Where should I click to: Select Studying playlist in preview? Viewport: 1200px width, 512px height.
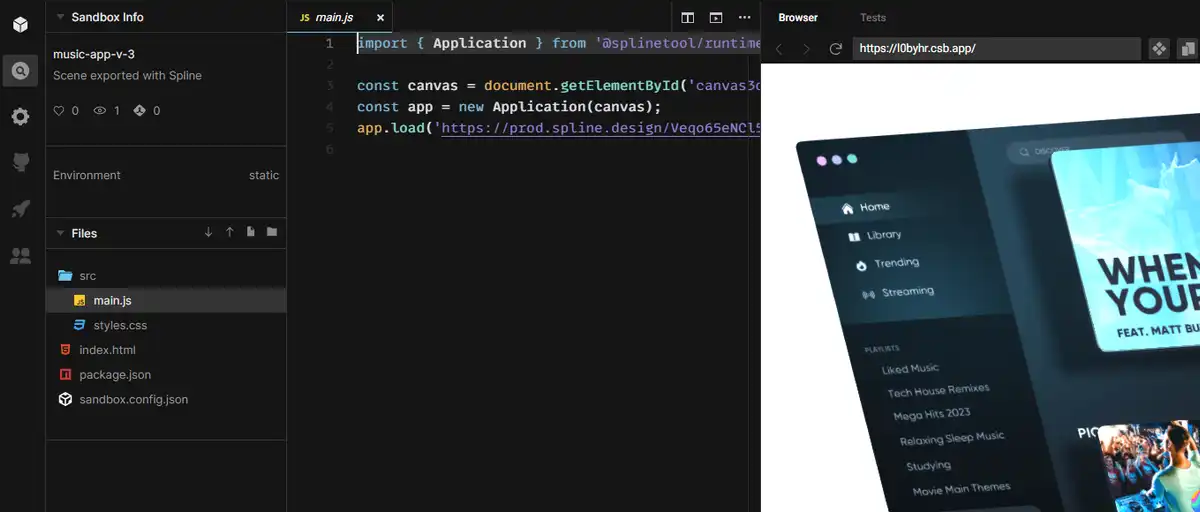coord(928,466)
